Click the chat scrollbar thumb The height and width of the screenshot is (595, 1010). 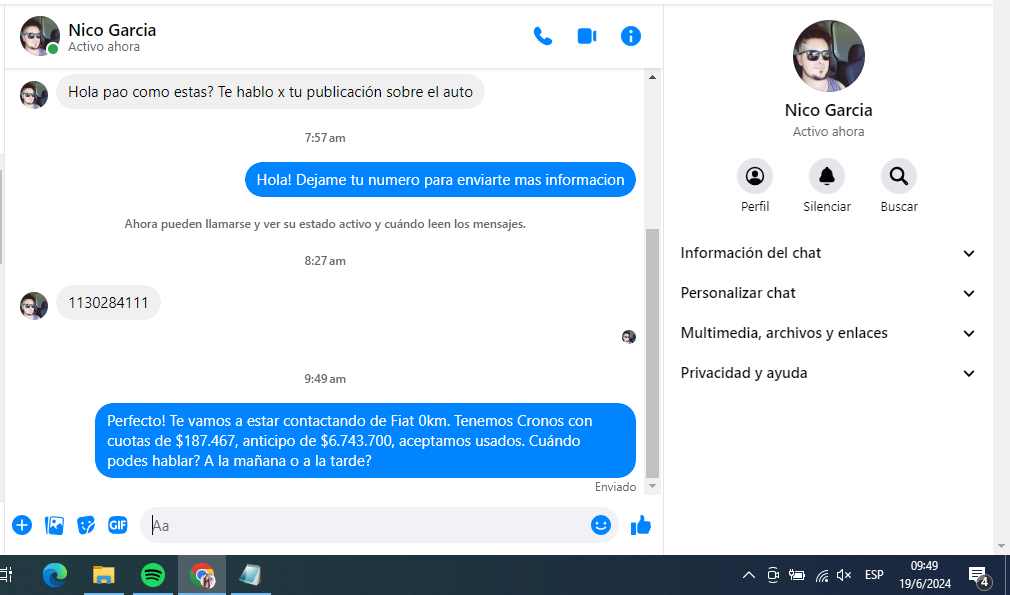pos(652,350)
